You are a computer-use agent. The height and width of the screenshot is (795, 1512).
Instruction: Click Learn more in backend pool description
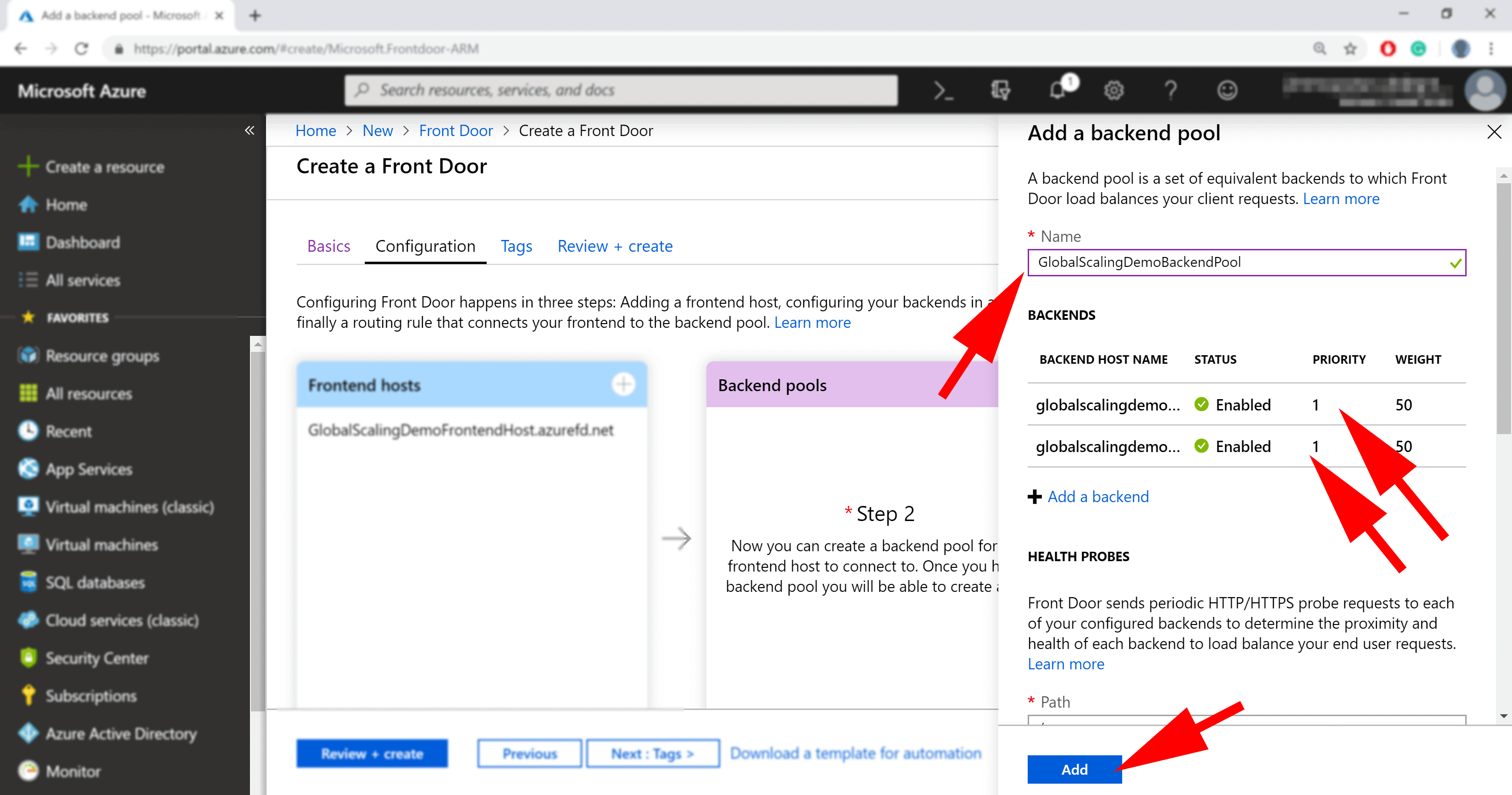pos(1340,198)
